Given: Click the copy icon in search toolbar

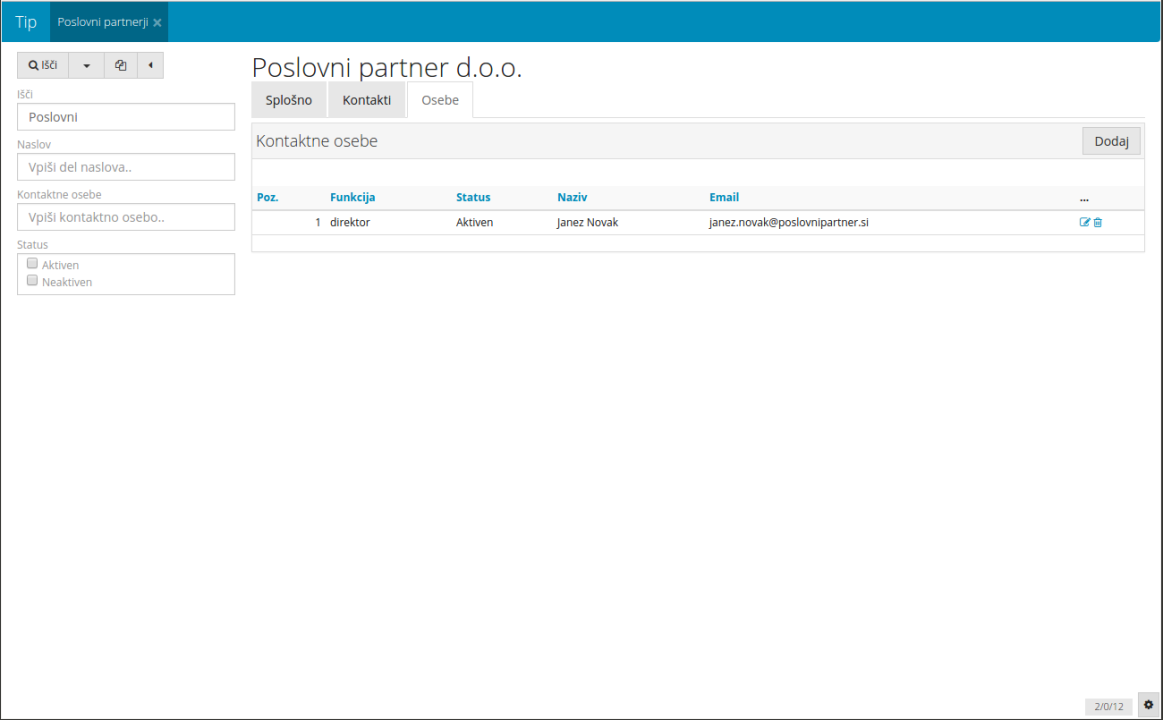Looking at the screenshot, I should [120, 66].
